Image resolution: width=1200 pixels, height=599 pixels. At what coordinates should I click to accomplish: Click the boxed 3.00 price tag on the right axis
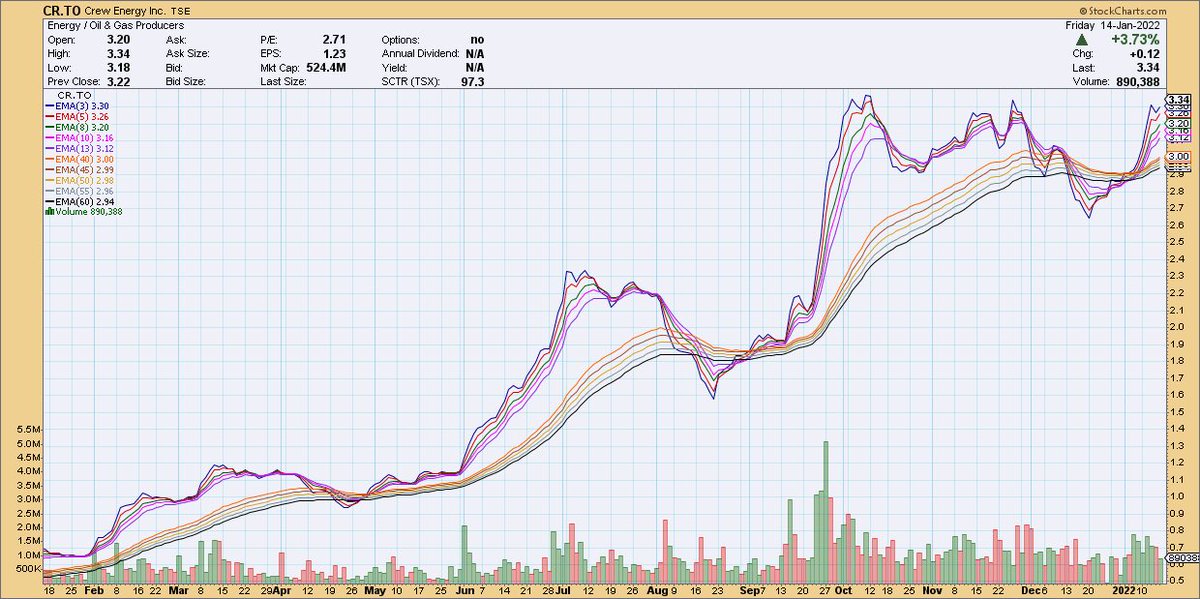(x=1178, y=157)
